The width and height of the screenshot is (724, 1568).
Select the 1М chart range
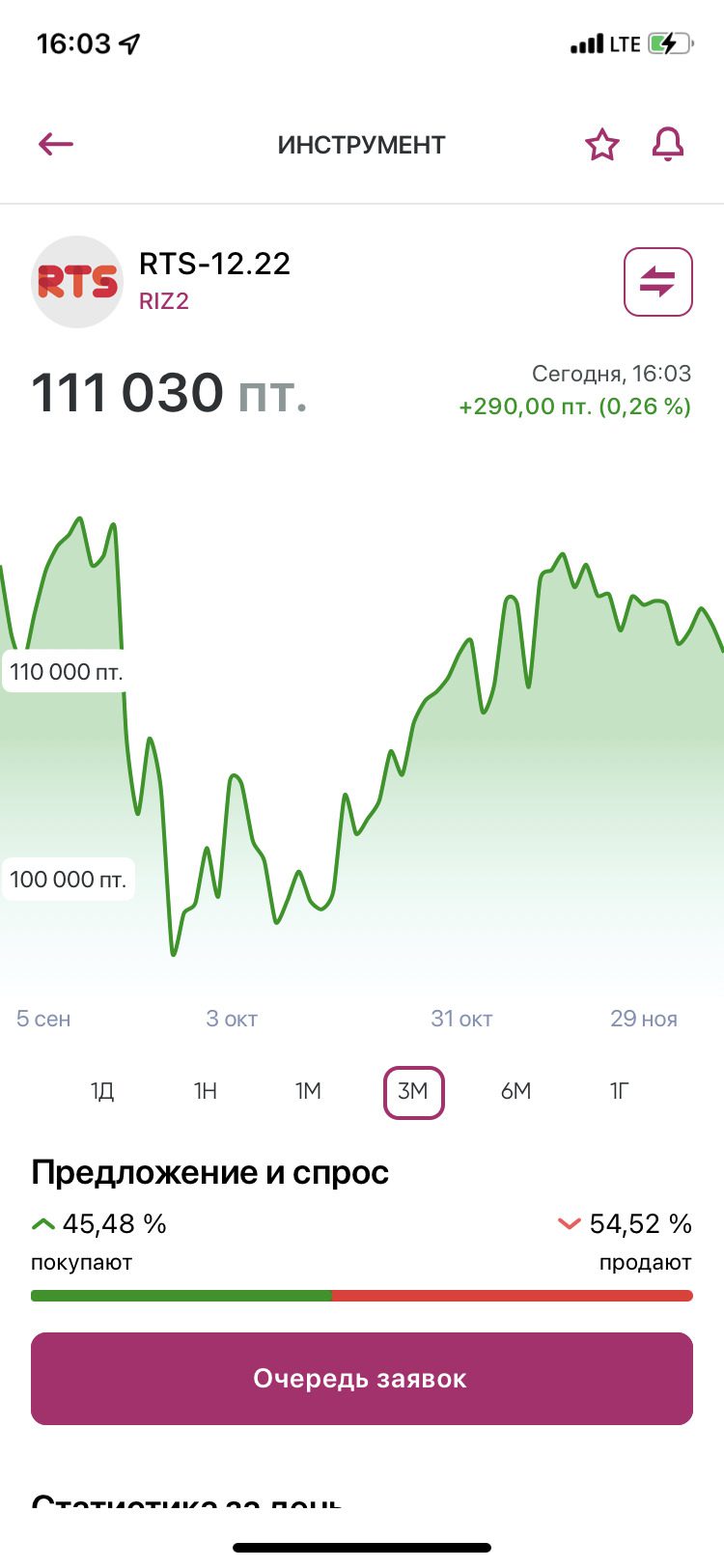(x=309, y=1092)
